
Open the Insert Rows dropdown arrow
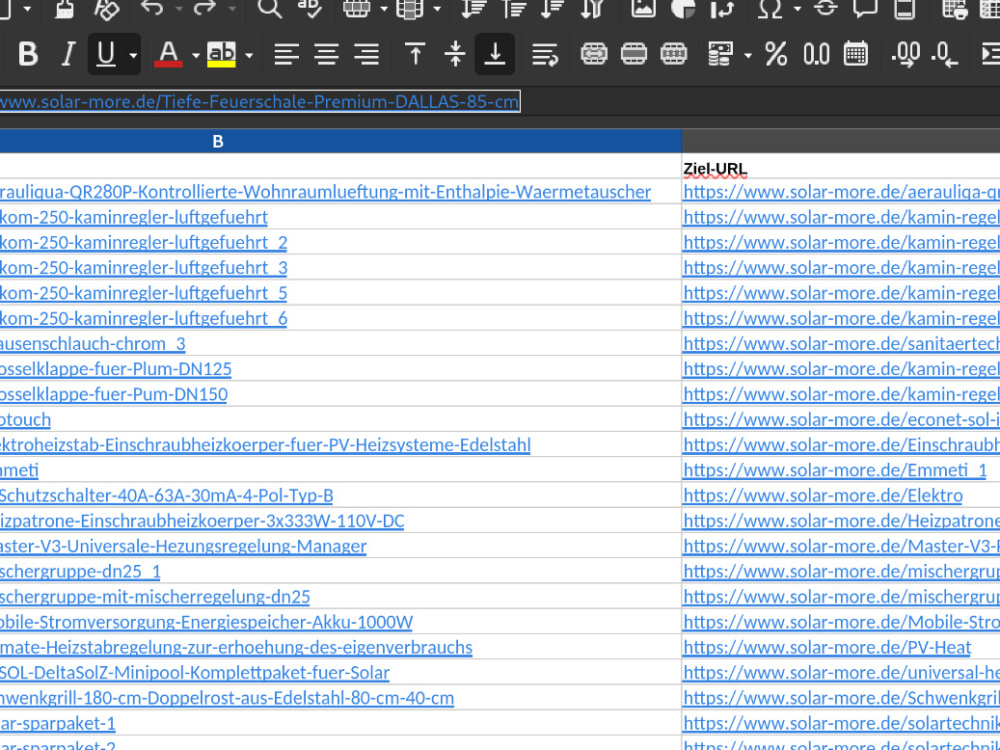(x=384, y=9)
